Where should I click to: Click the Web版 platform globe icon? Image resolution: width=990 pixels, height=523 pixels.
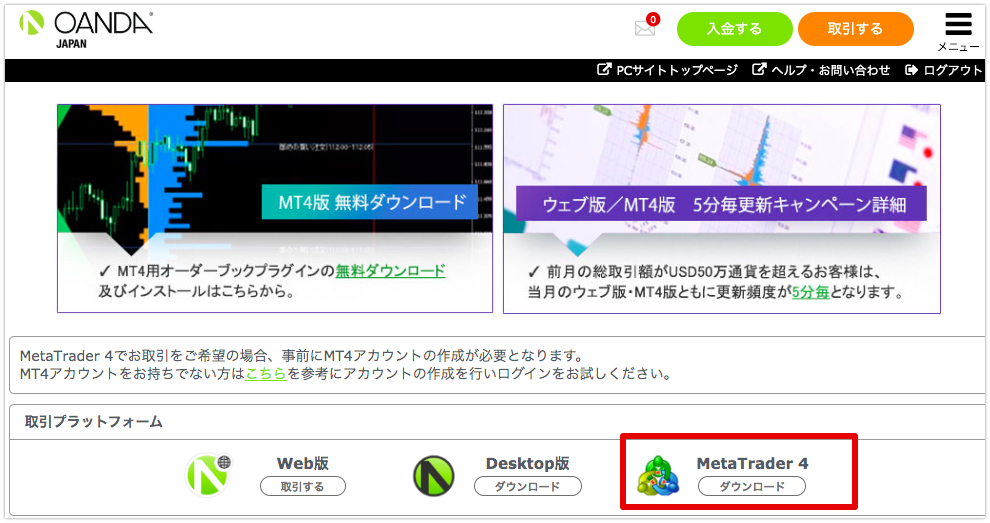209,475
